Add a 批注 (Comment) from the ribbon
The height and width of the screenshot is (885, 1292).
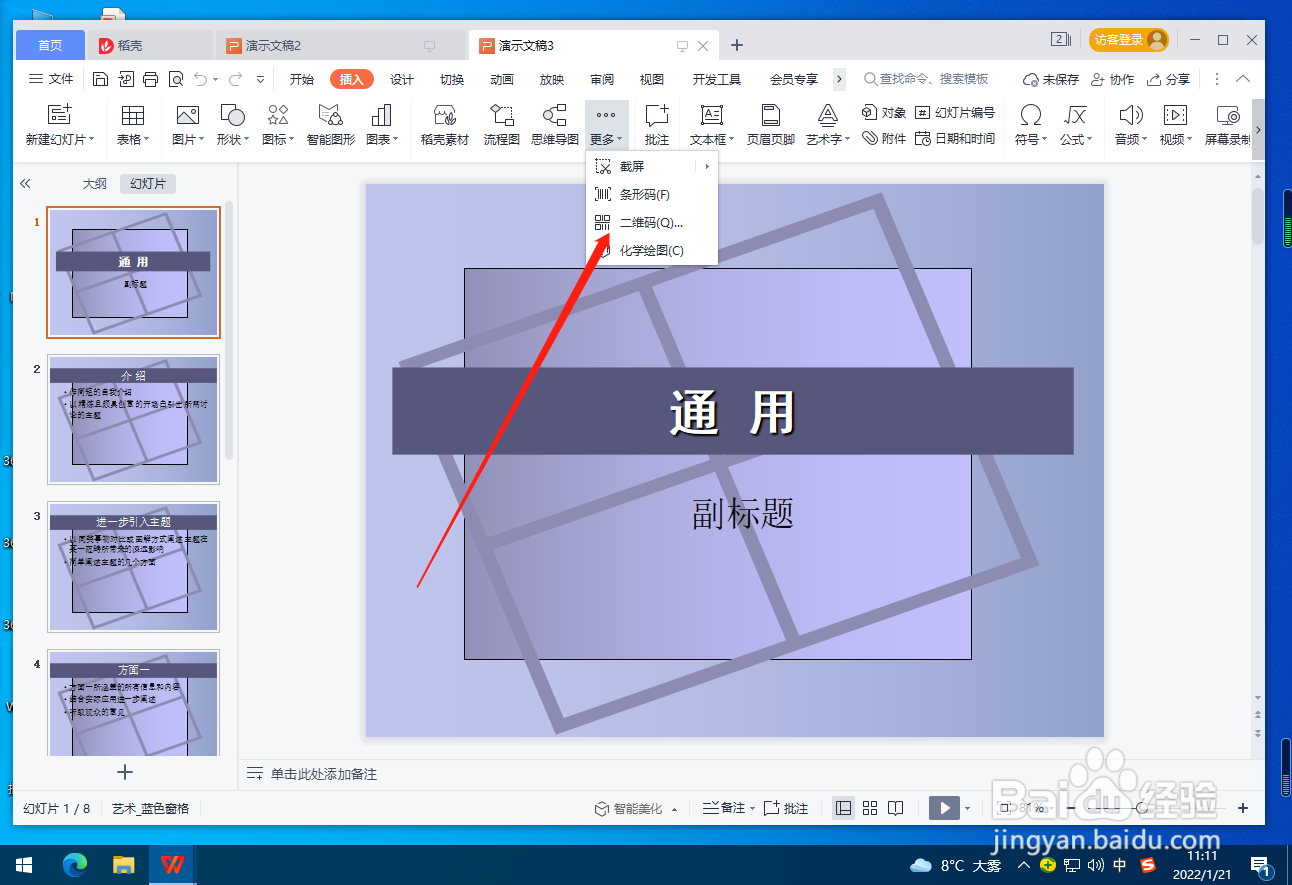click(657, 126)
